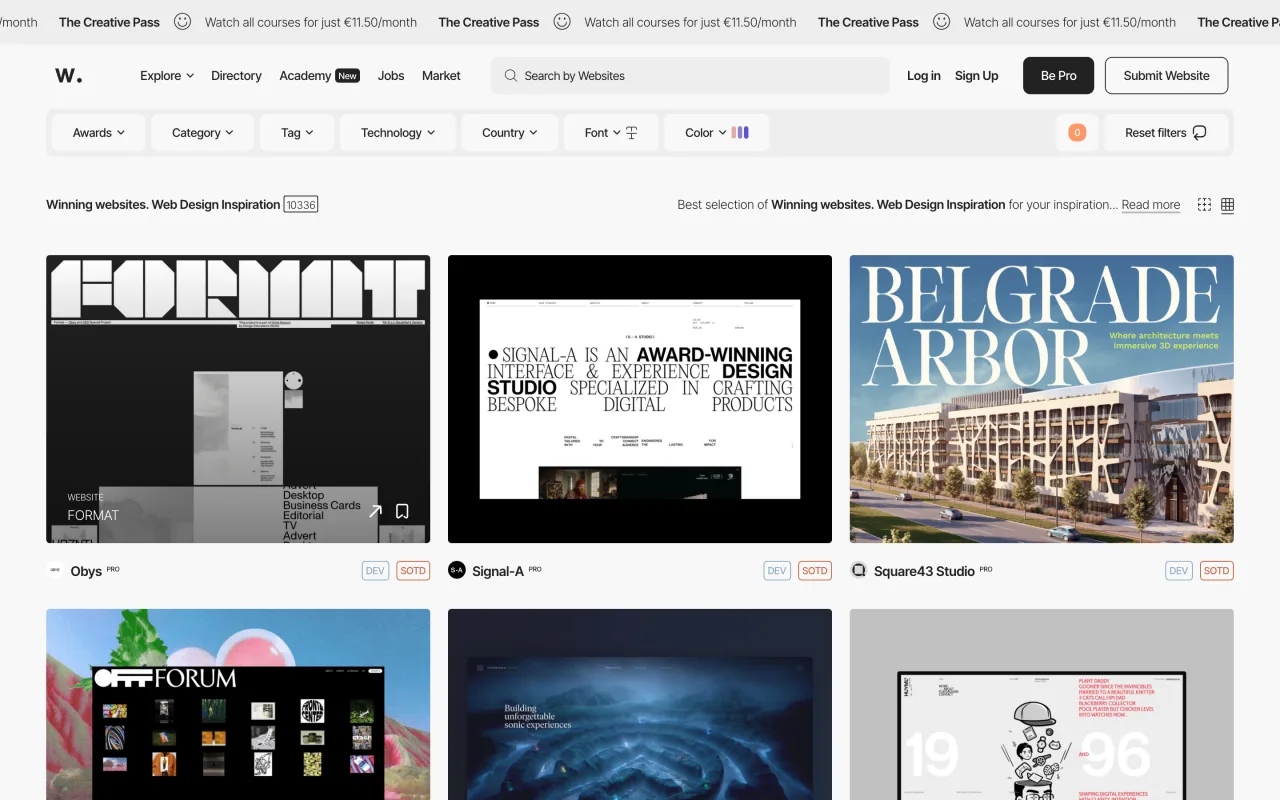Go to the Directory page

[x=236, y=75]
